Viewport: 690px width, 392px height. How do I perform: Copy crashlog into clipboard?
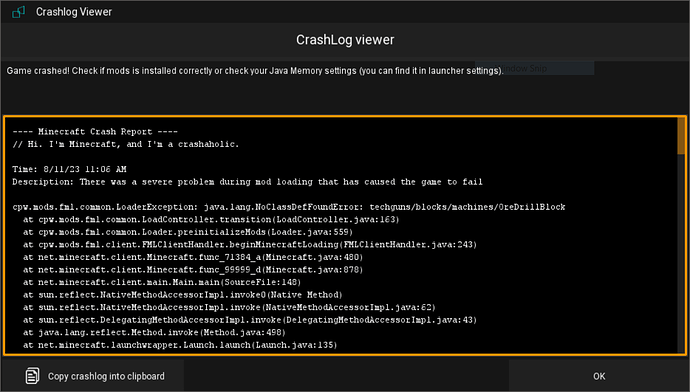pos(93,376)
